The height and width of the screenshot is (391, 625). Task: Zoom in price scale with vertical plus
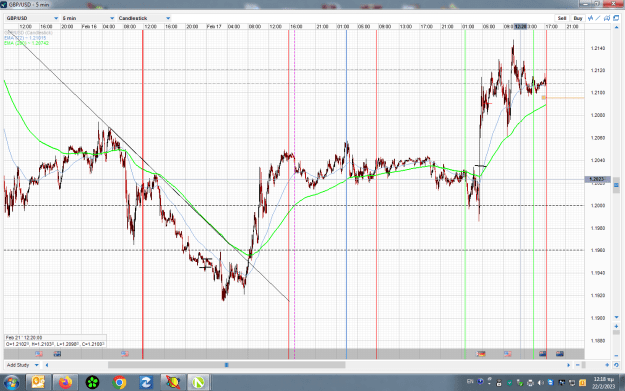pos(616,326)
